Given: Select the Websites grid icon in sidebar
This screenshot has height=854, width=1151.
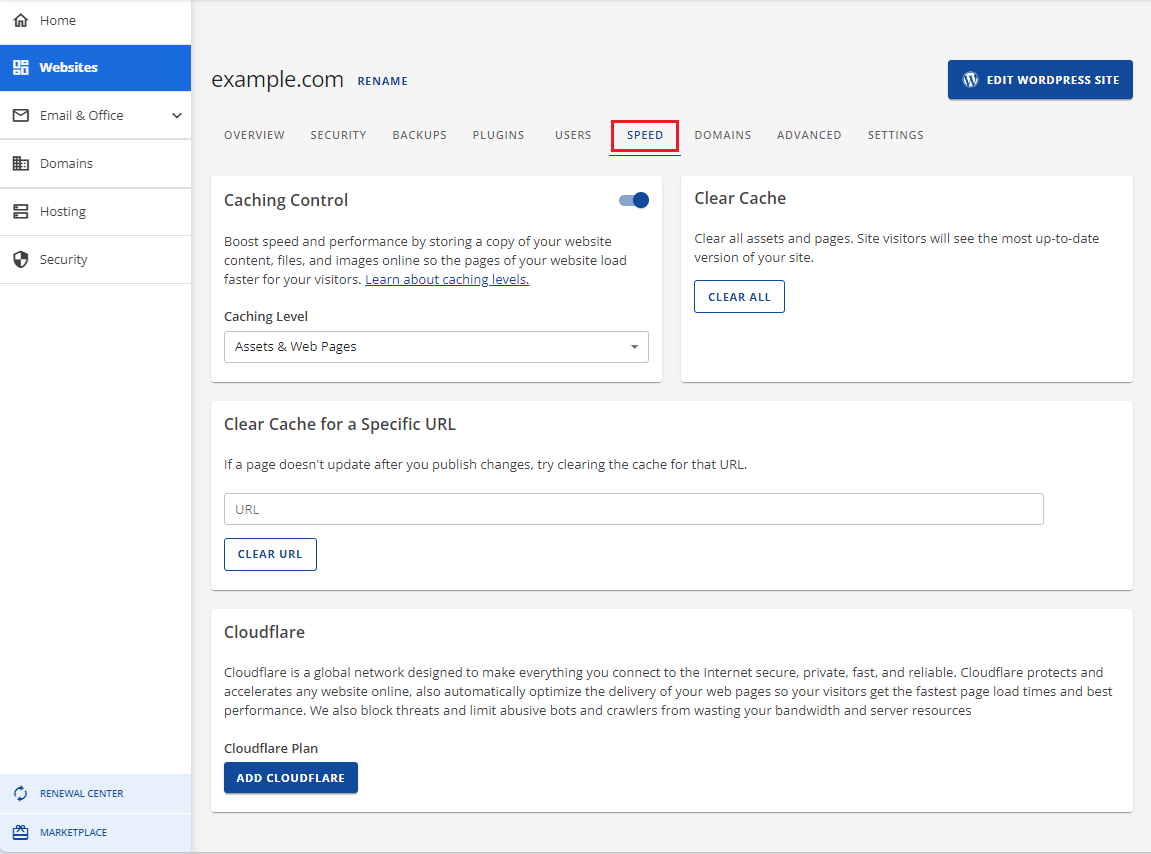Looking at the screenshot, I should click(20, 67).
